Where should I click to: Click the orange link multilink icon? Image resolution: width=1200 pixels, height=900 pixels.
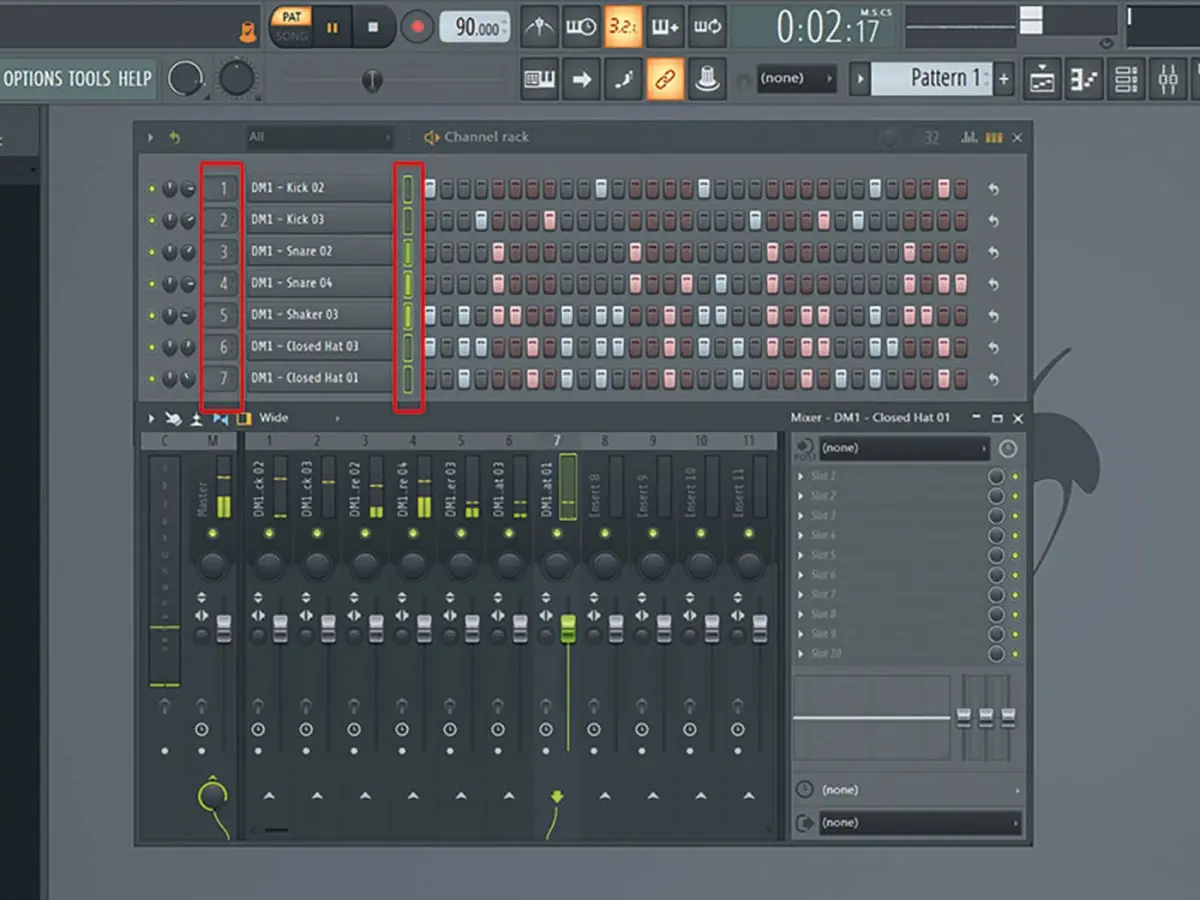click(x=664, y=80)
